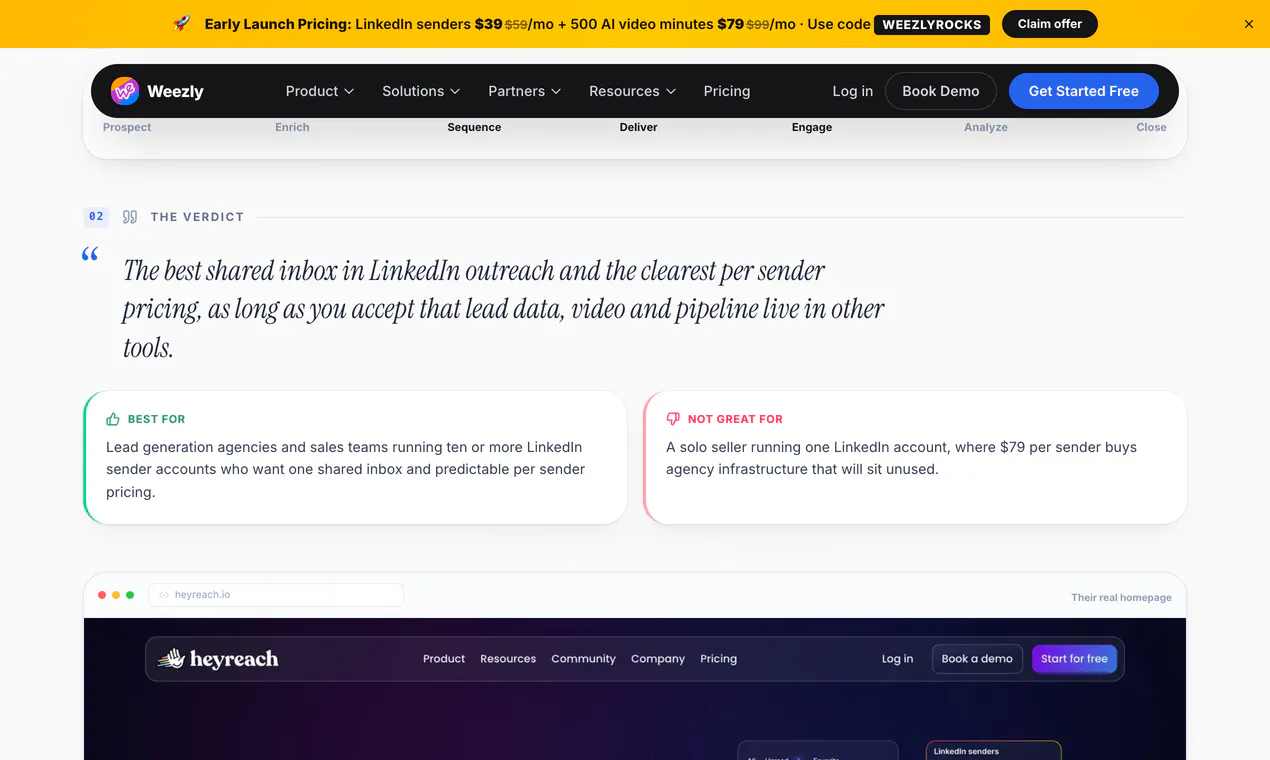Click Log in in Weezly header
Screen dimensions: 1270x760
[852, 91]
